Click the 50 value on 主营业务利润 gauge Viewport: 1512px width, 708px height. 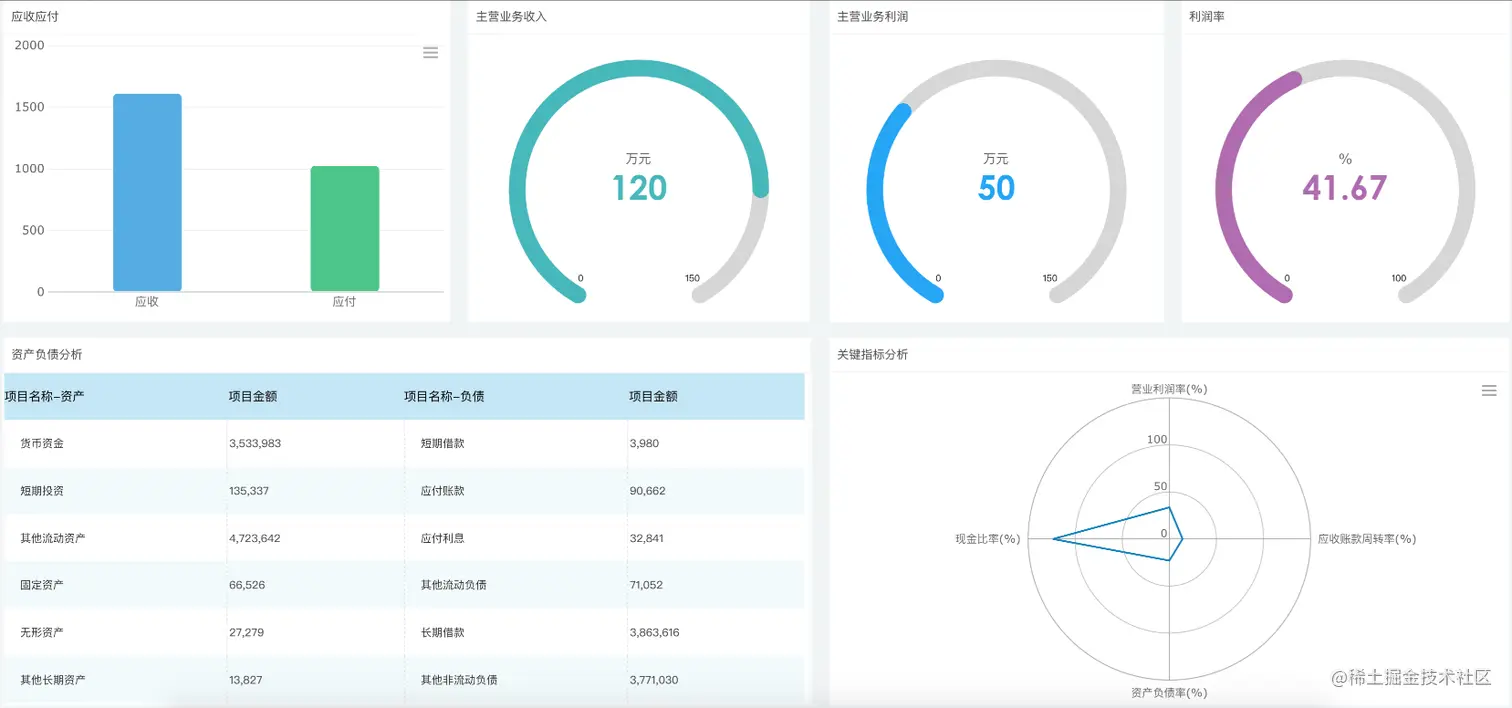click(996, 188)
